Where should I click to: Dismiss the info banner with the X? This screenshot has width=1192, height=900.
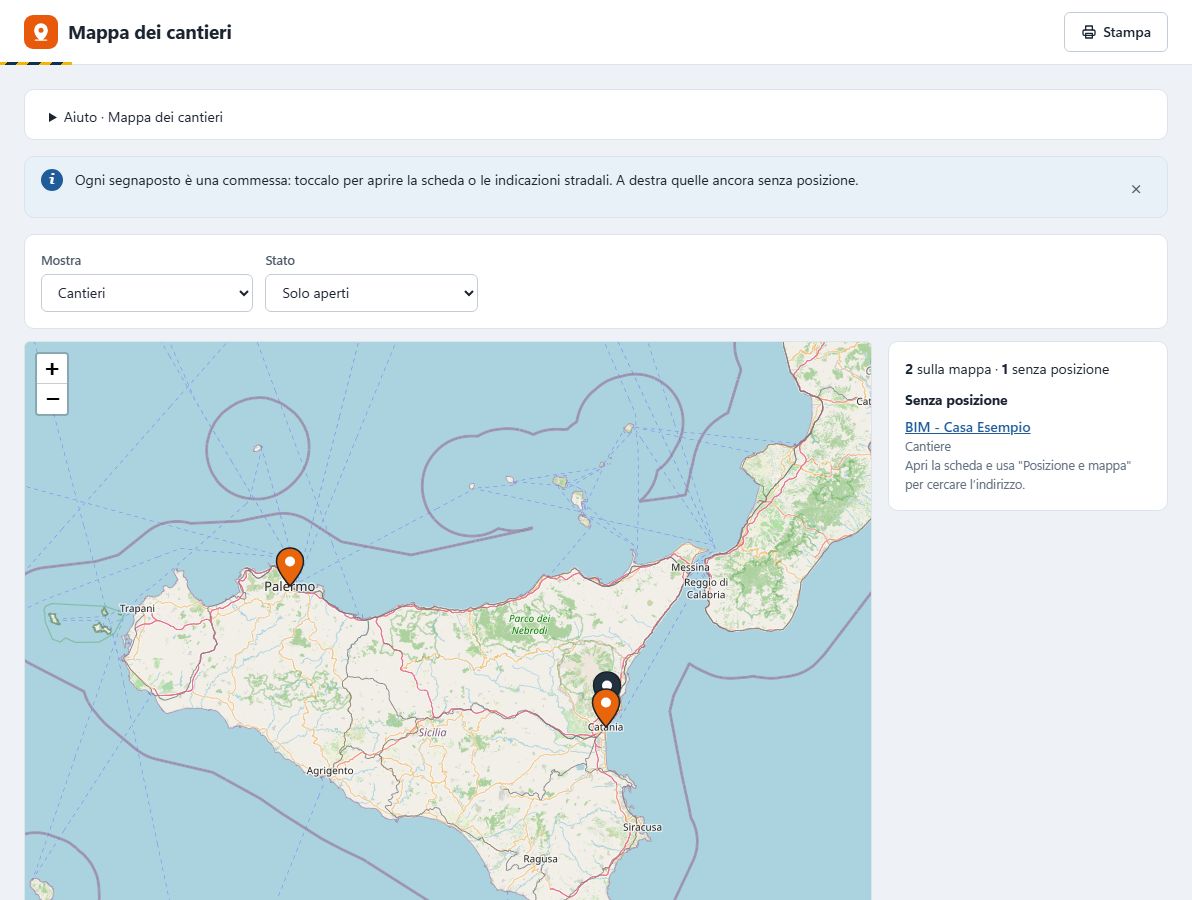1136,189
